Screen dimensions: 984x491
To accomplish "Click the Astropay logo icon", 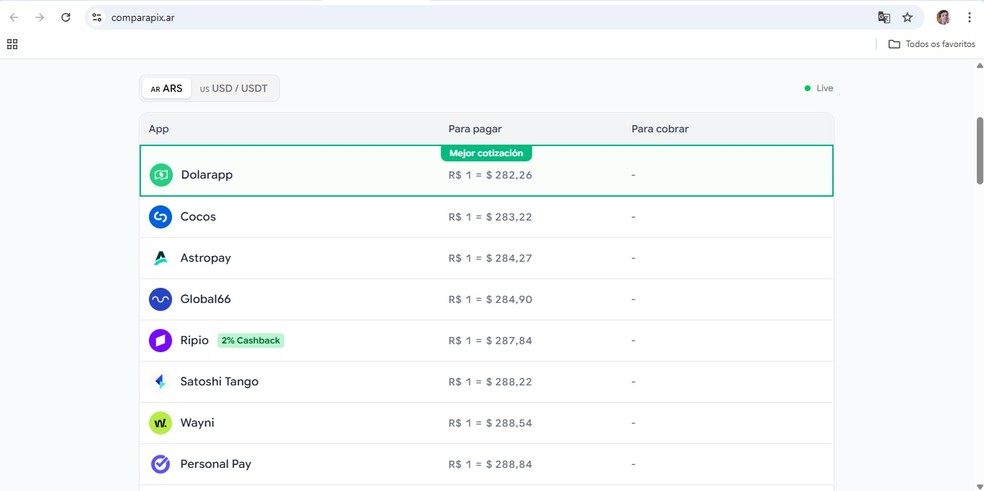I will tap(160, 258).
